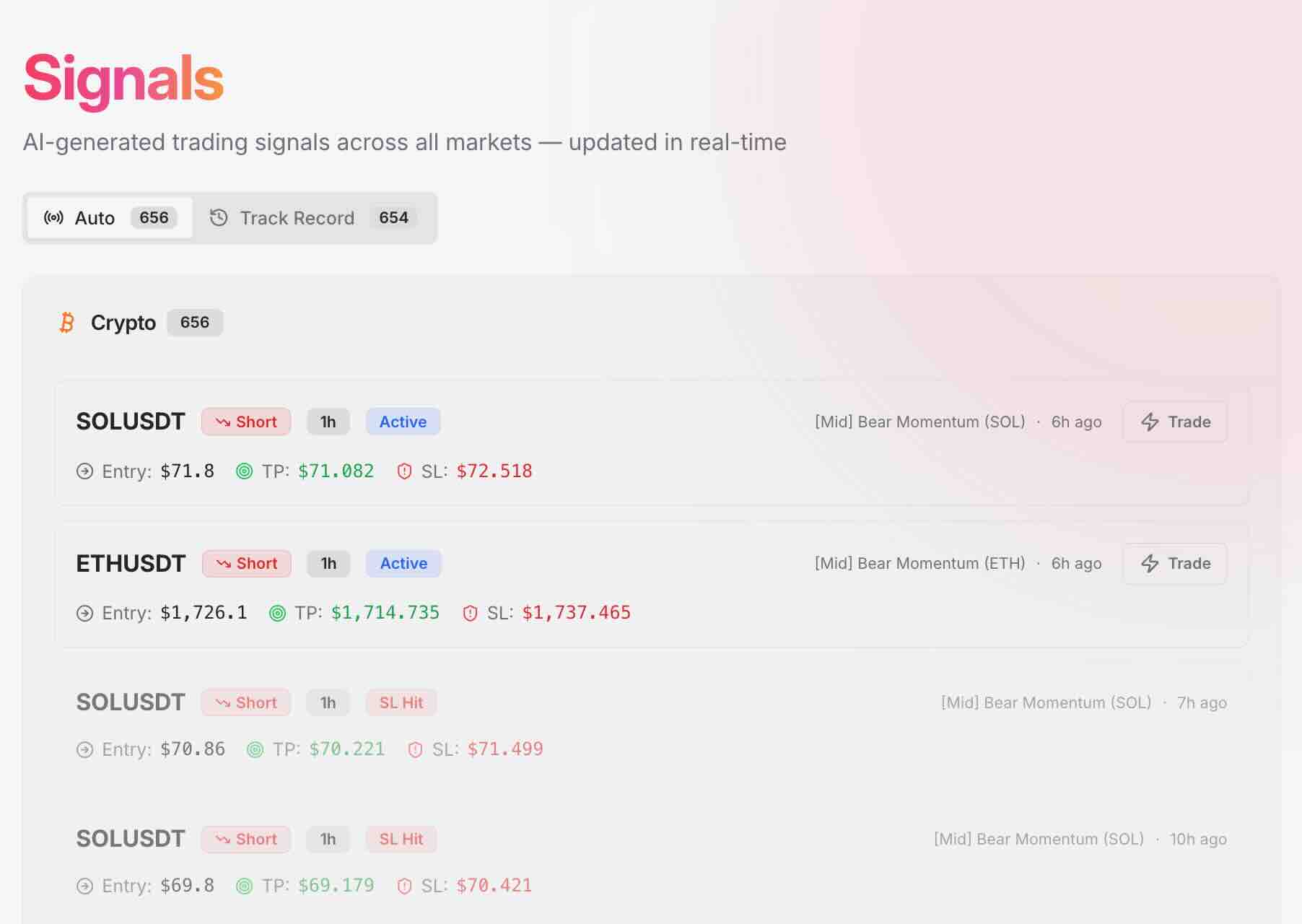Click lightning icon on SOLUSDT Trade button
This screenshot has height=924, width=1302.
[1150, 422]
